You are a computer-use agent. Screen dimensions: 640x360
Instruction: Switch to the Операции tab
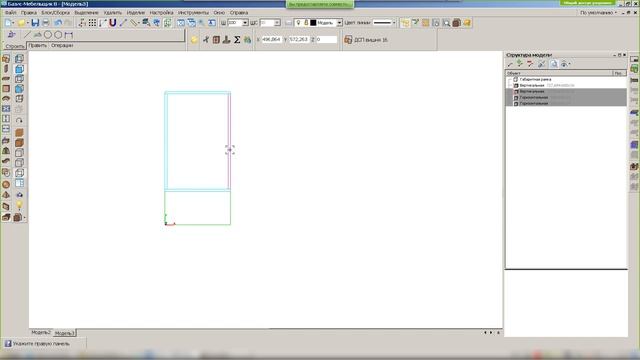pyautogui.click(x=62, y=45)
